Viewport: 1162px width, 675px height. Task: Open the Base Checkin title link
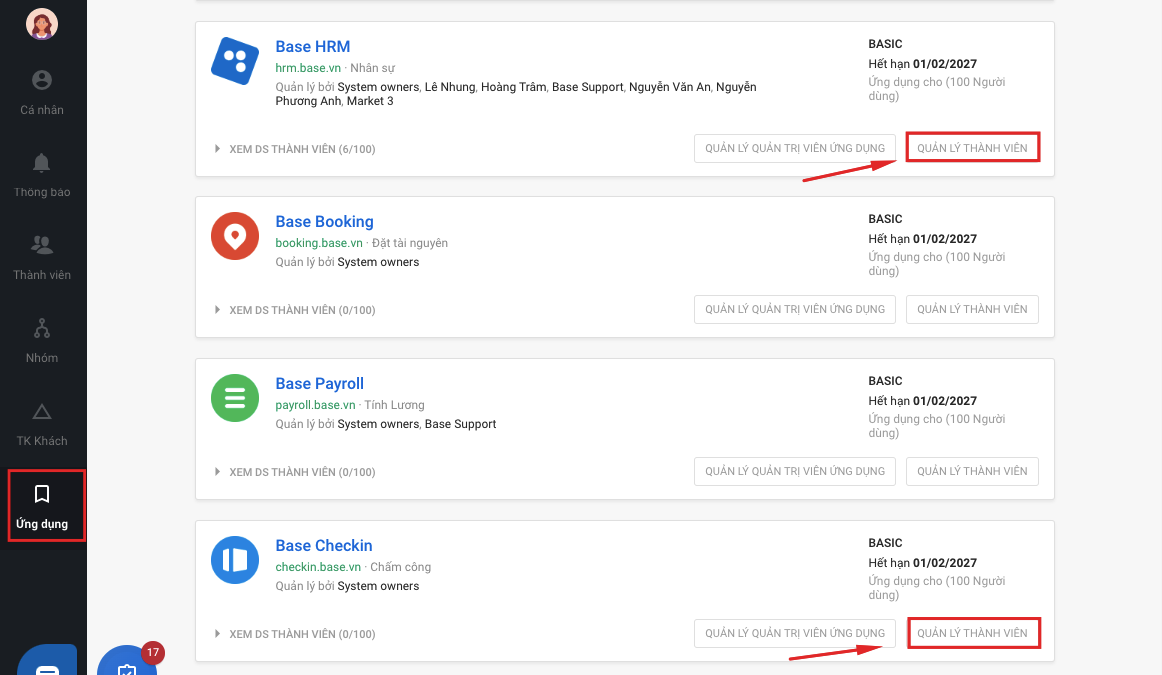coord(324,545)
